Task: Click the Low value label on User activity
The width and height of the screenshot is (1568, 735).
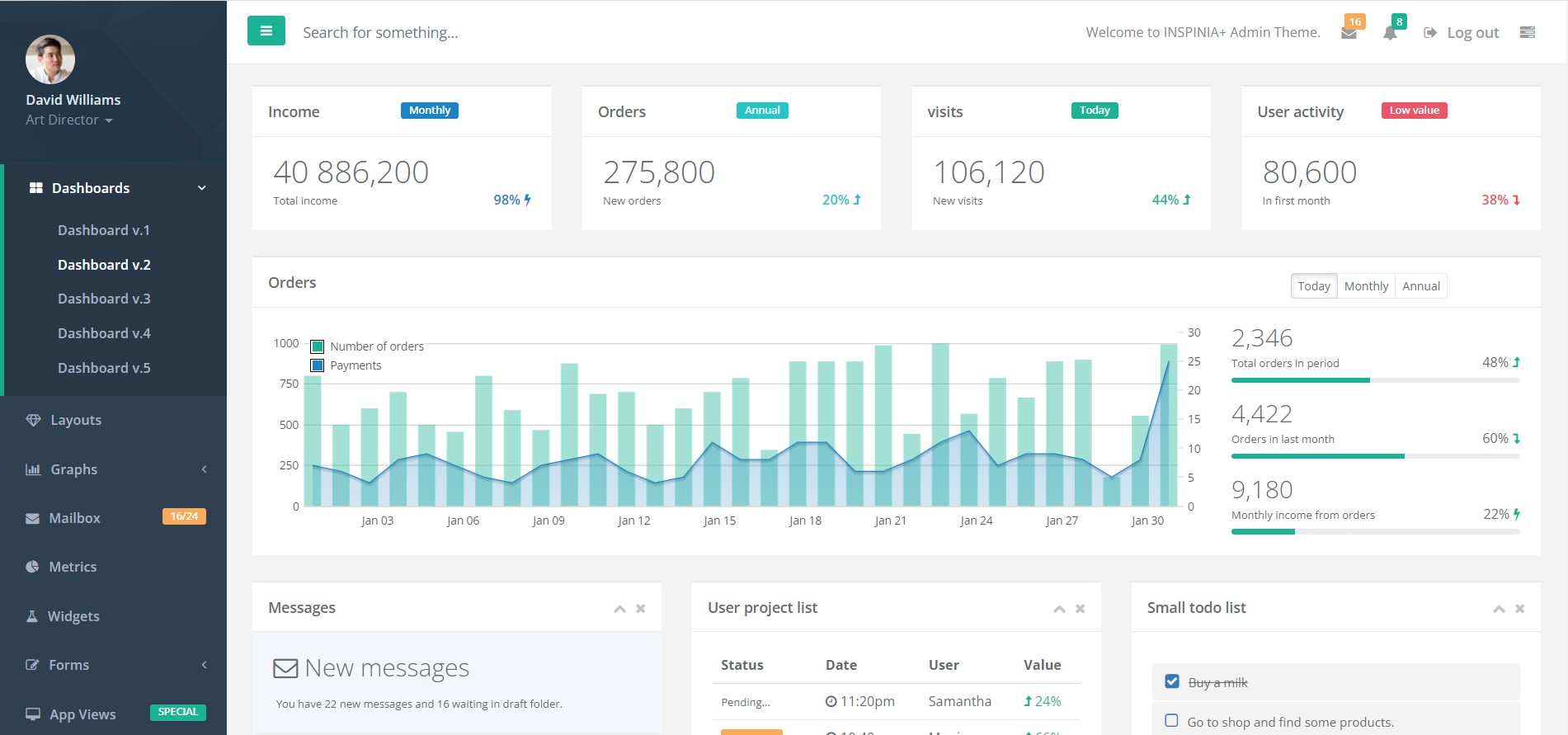Action: (1414, 111)
